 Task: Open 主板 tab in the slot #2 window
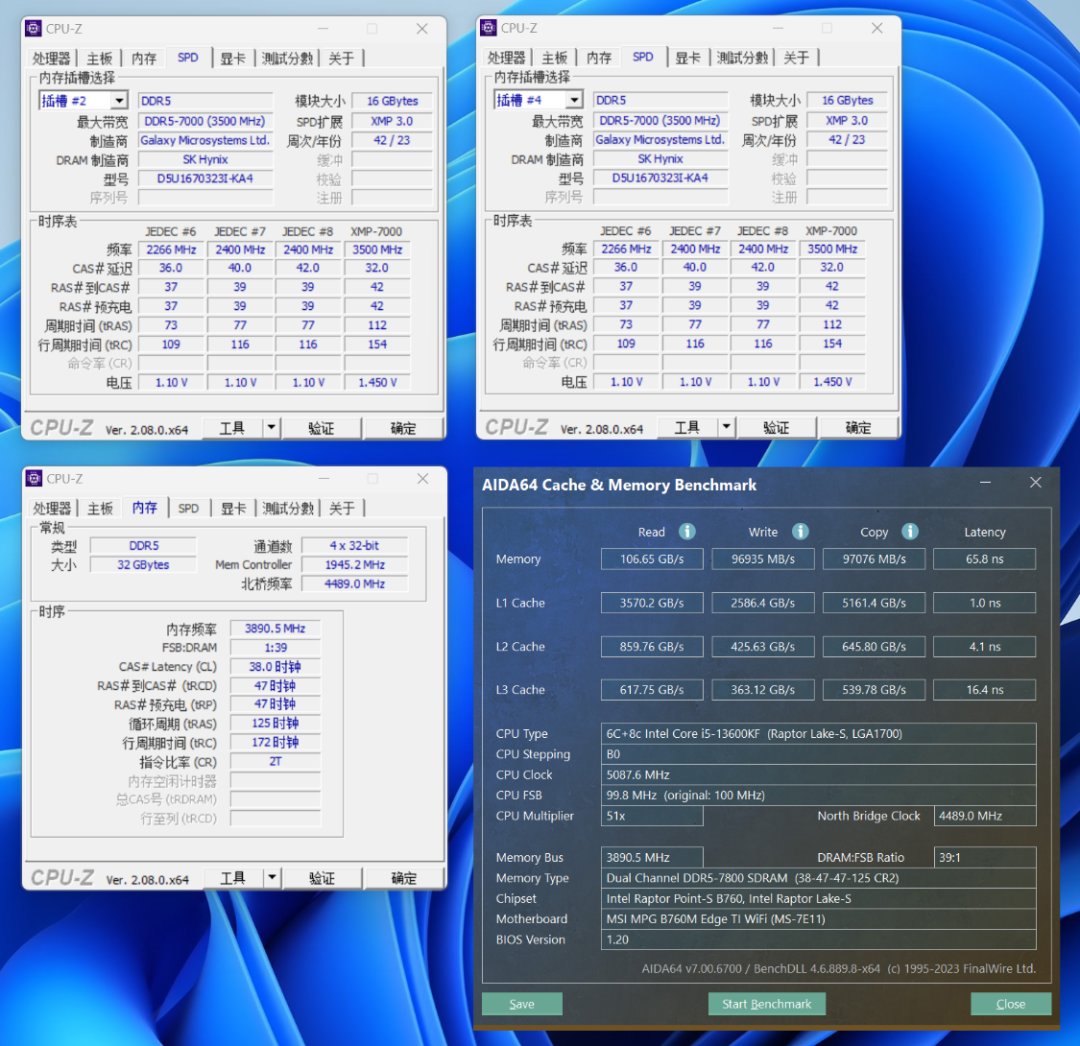coord(99,59)
